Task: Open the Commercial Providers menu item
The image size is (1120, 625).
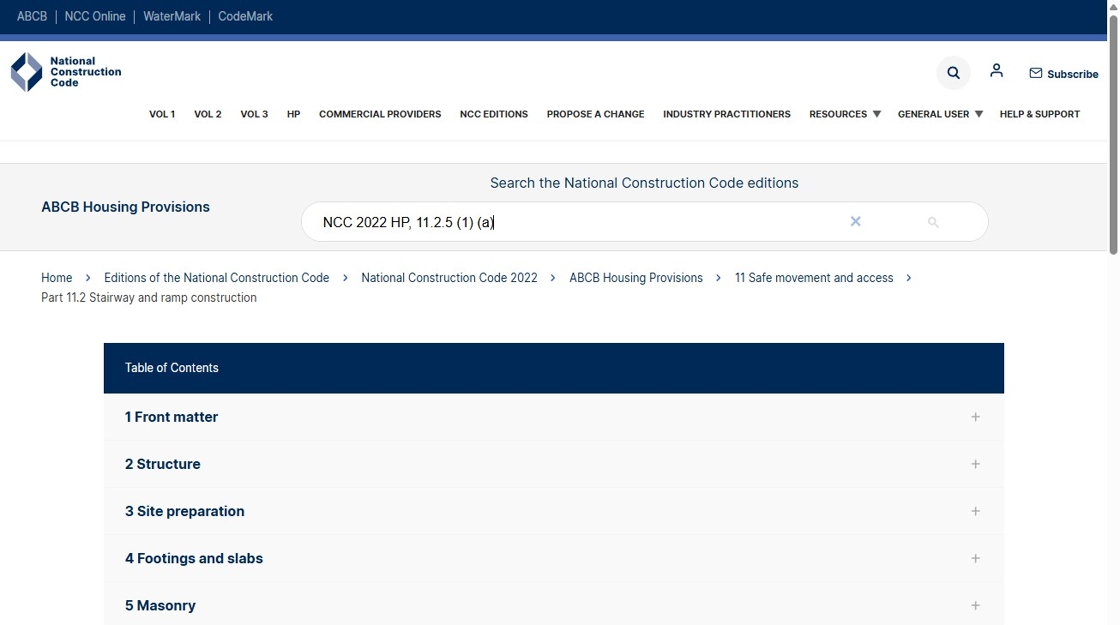Action: tap(380, 114)
